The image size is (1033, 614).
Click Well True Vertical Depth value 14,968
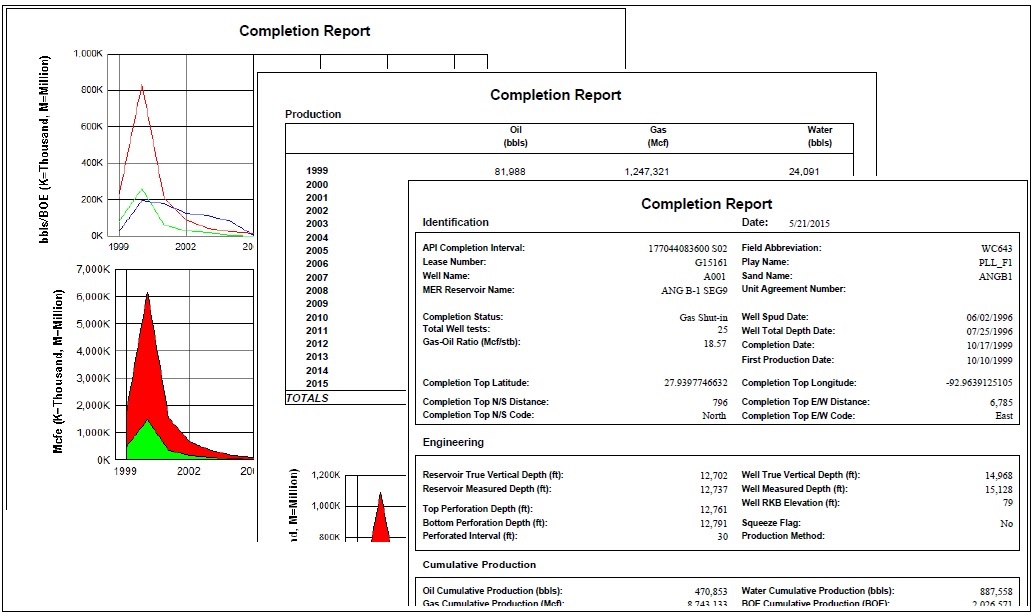(999, 475)
